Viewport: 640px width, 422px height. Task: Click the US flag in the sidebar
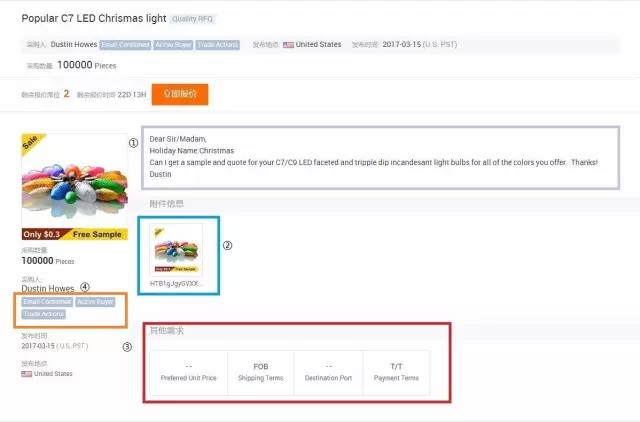coord(27,374)
